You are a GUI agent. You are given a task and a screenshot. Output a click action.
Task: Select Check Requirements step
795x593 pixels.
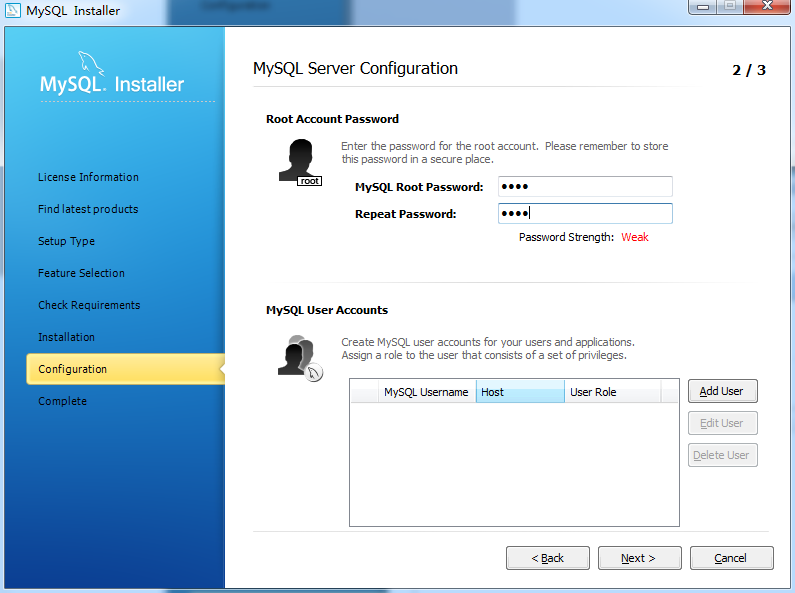tap(89, 305)
